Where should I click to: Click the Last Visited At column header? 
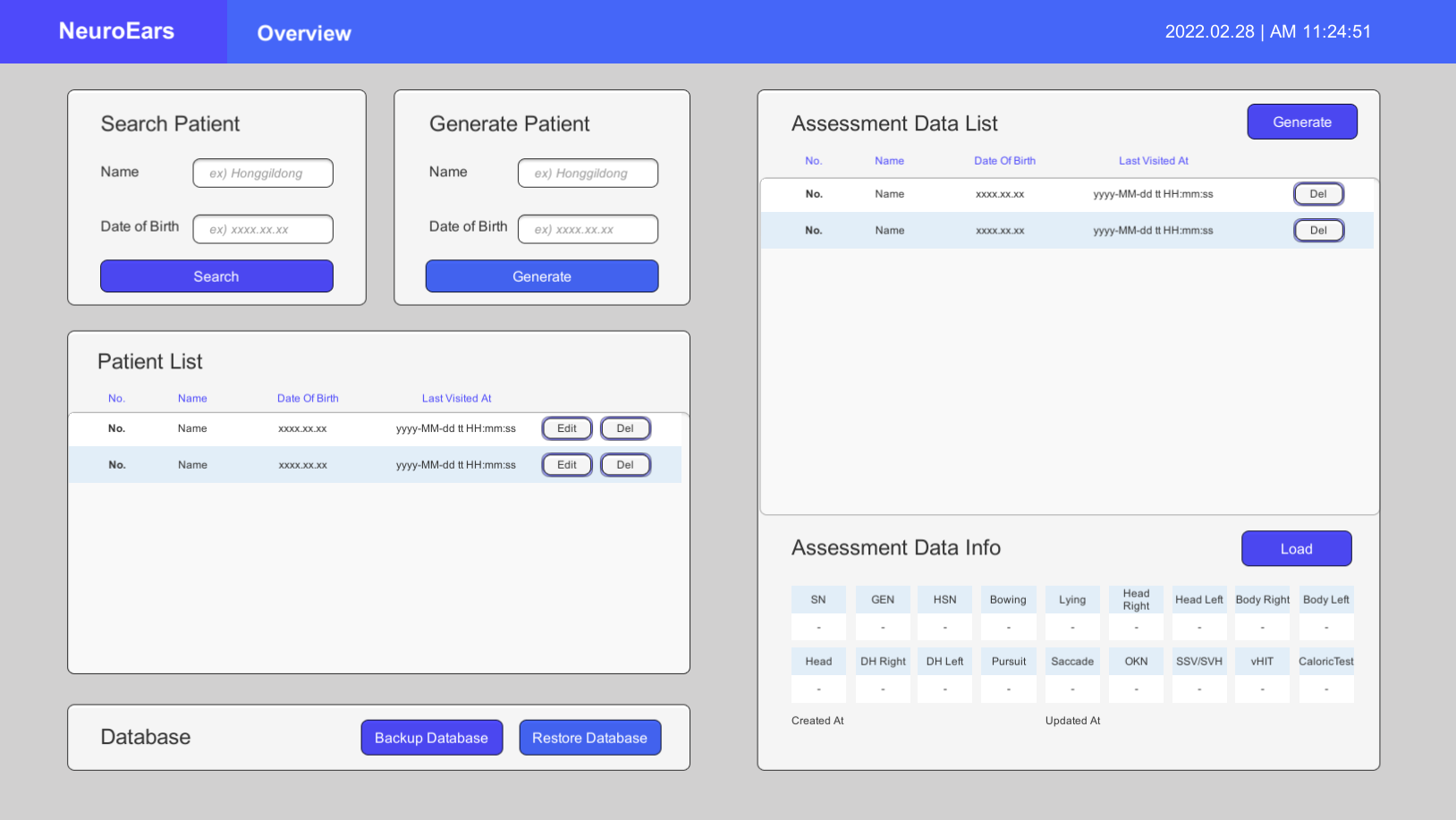456,398
